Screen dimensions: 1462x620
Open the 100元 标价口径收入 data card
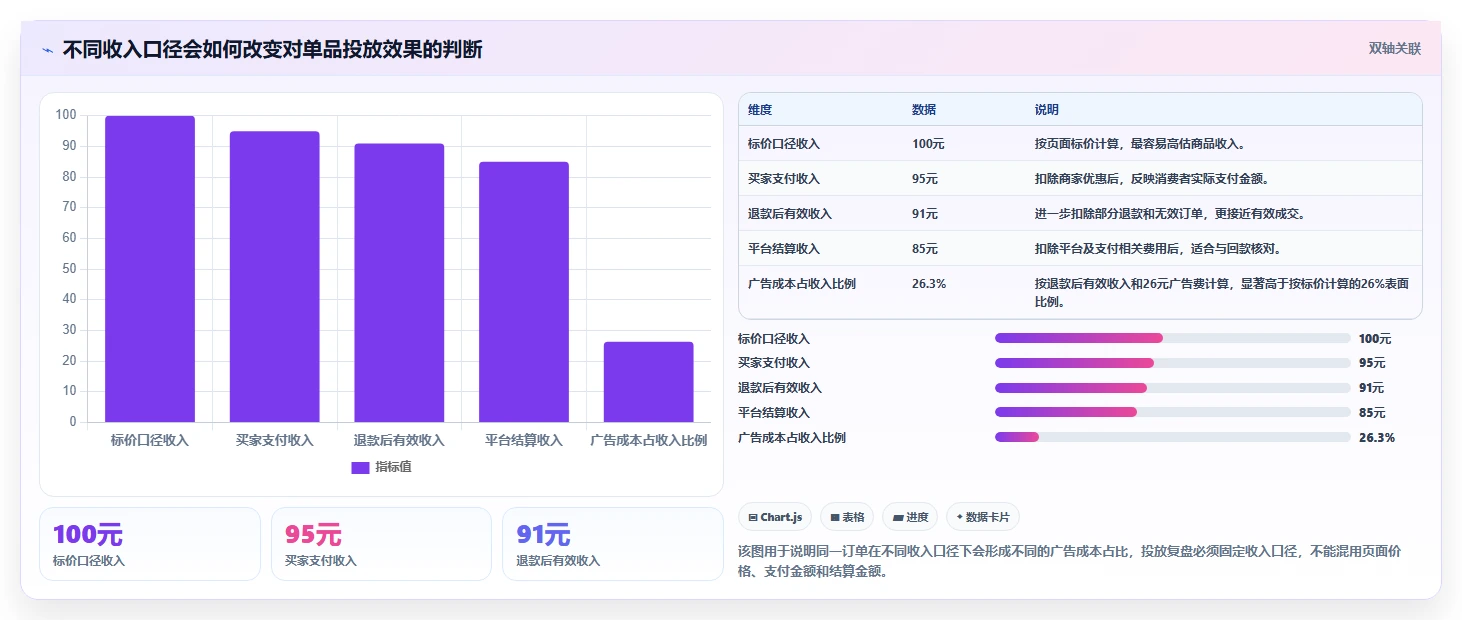pos(150,544)
